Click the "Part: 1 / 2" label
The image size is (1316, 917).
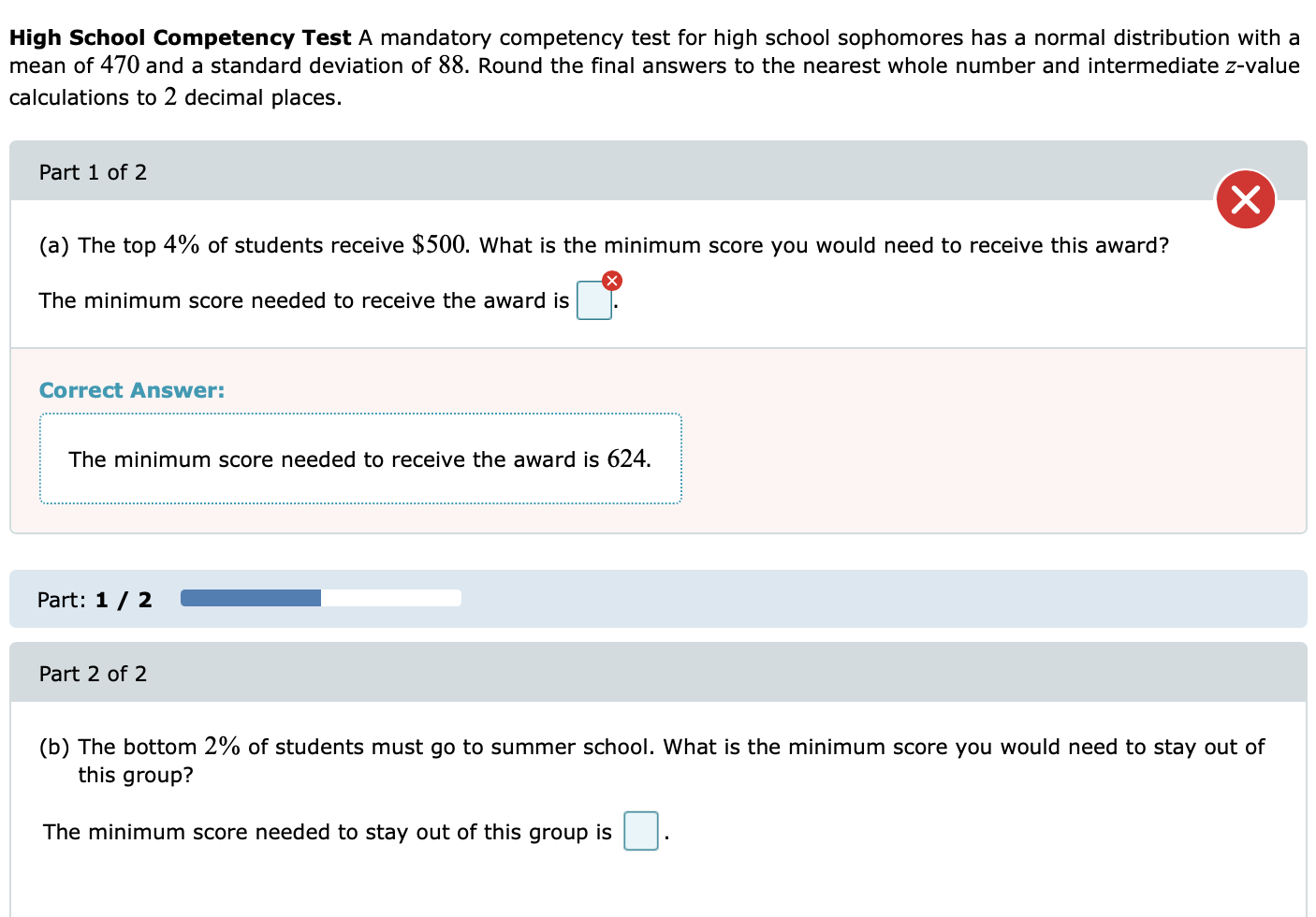click(x=94, y=599)
